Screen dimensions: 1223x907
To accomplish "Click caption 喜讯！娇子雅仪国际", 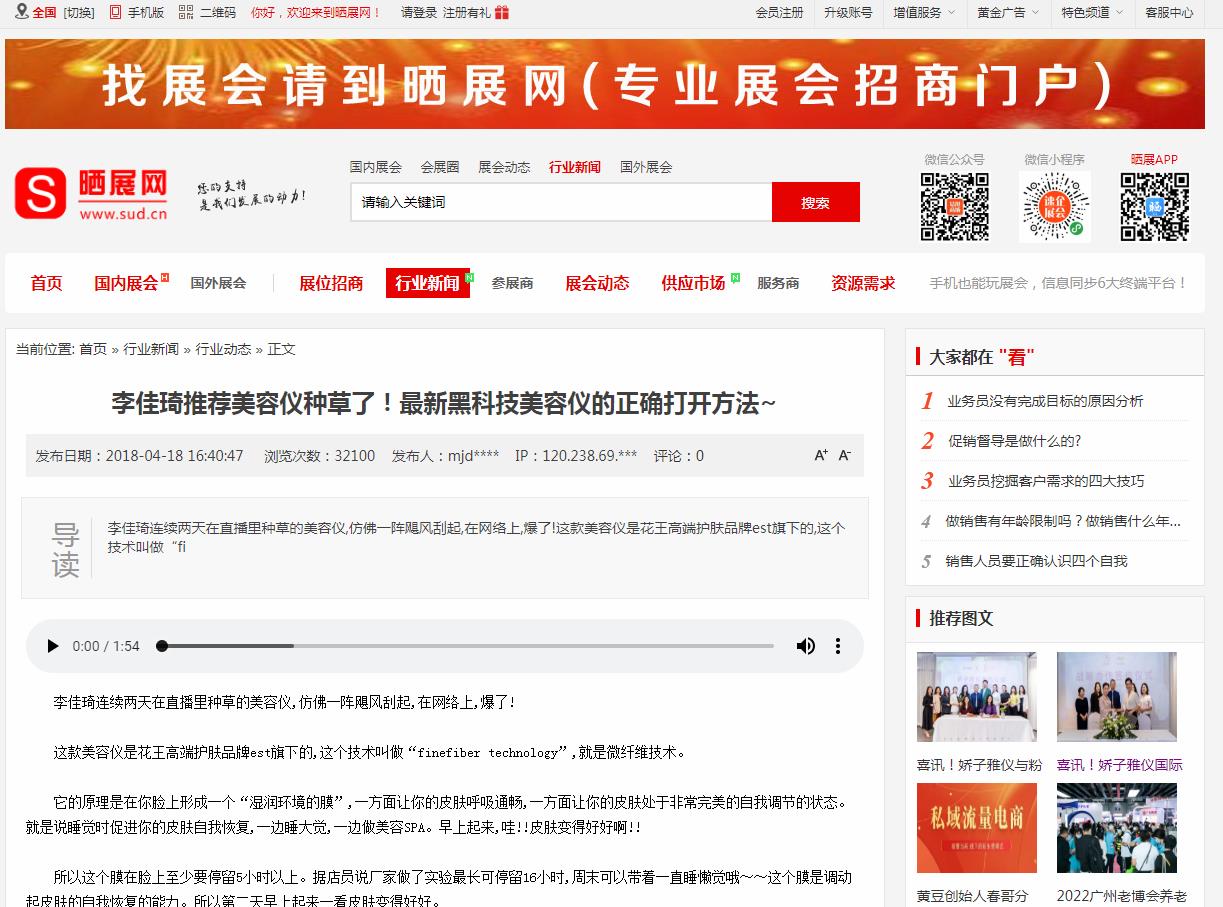I will click(x=1119, y=765).
